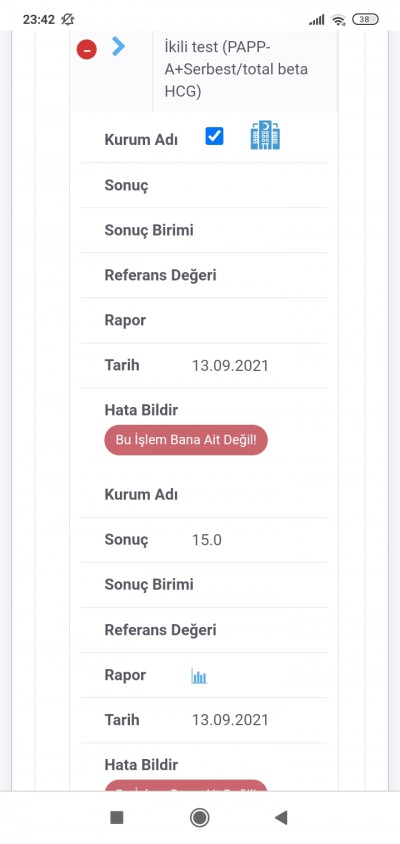Viewport: 400px width, 844px height.
Task: Tap the 'Bu İşlem Bana Ait Değil!' button
Action: [186, 440]
